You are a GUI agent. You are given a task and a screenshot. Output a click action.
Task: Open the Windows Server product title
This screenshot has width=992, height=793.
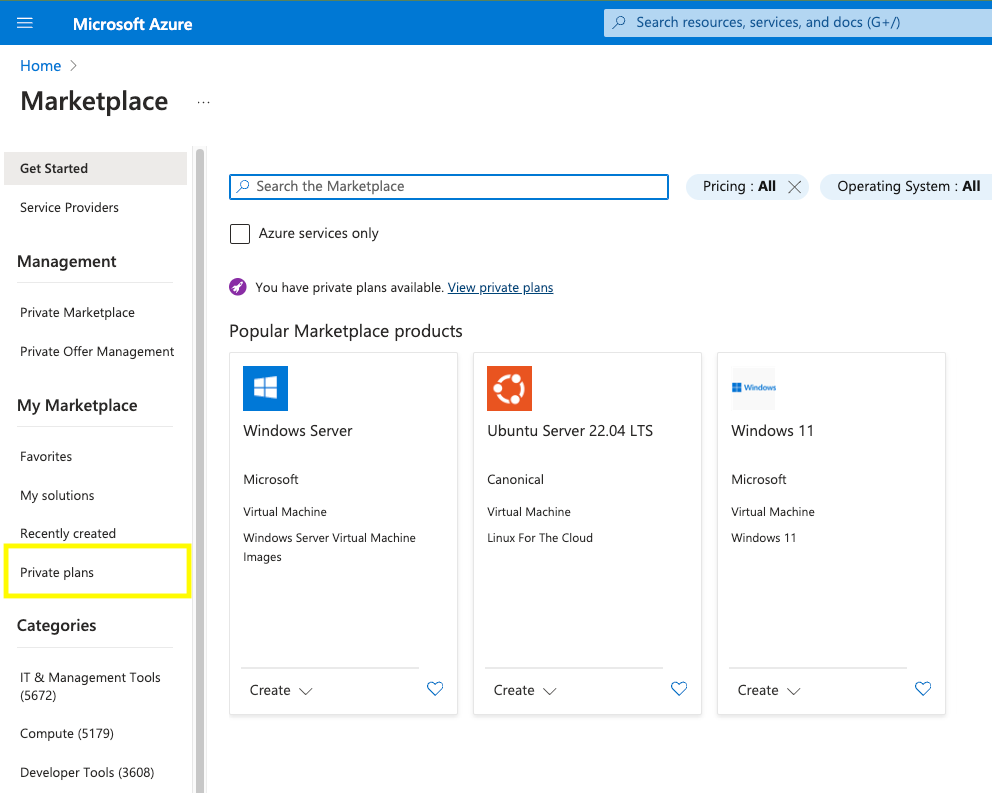click(x=297, y=431)
